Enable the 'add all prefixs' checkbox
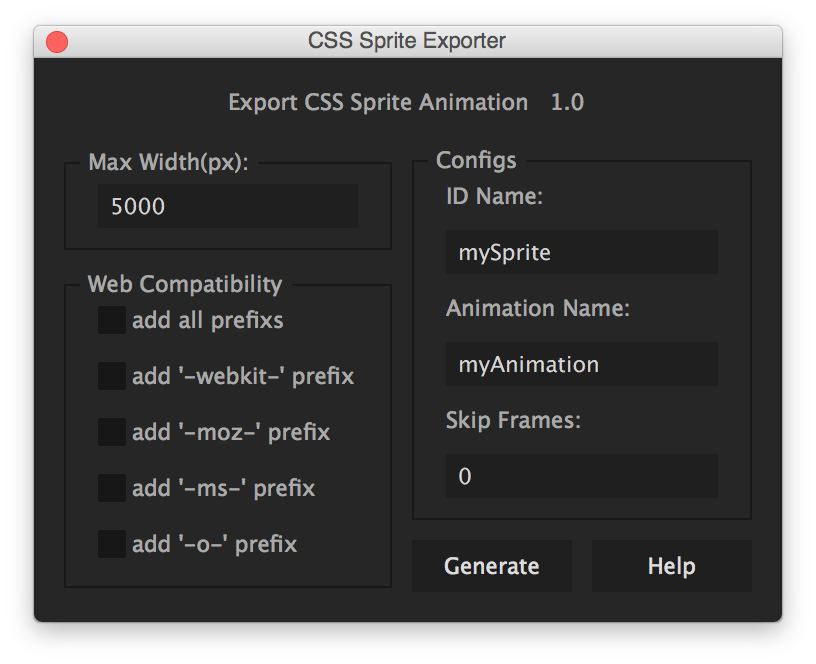This screenshot has height=664, width=816. pyautogui.click(x=111, y=319)
